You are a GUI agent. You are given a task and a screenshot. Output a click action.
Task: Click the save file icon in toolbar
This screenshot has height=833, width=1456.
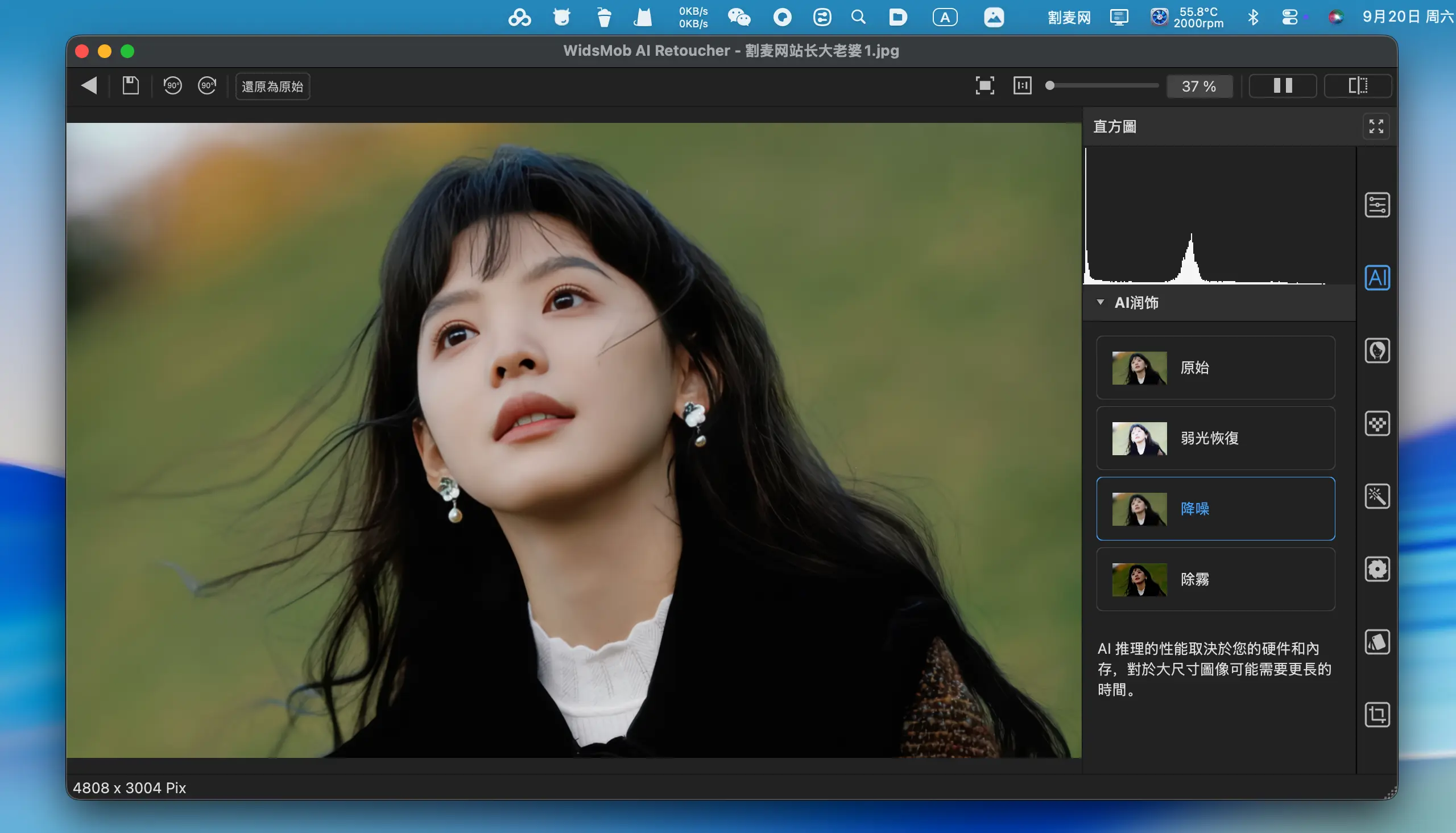[x=130, y=86]
